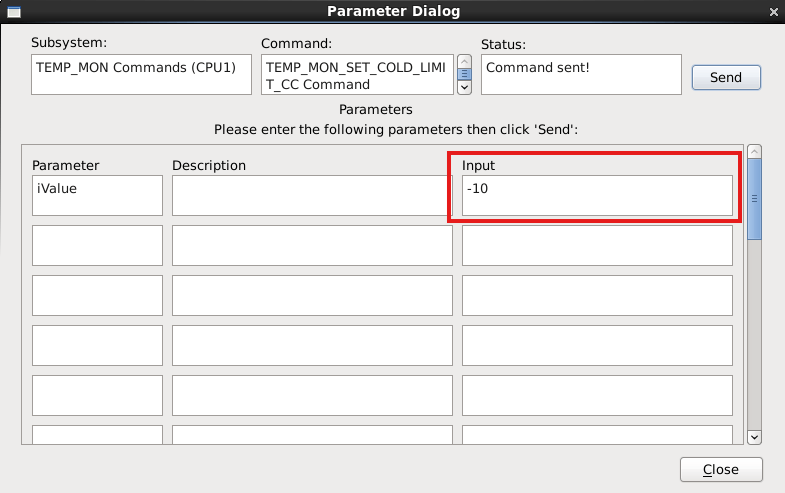The width and height of the screenshot is (785, 493).
Task: Select the empty Parameter field in second row
Action: pyautogui.click(x=97, y=245)
